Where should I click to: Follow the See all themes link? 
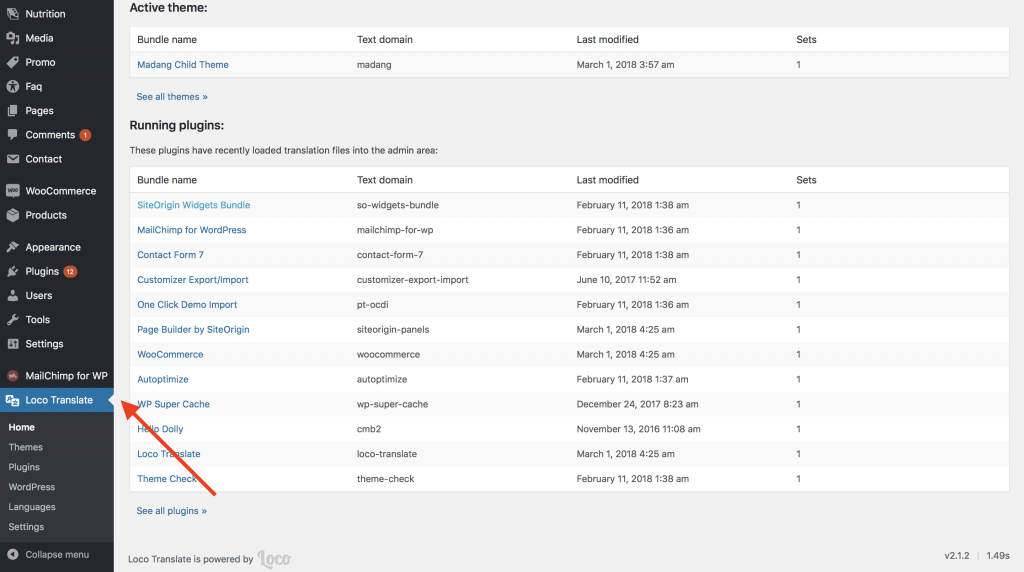pos(172,97)
